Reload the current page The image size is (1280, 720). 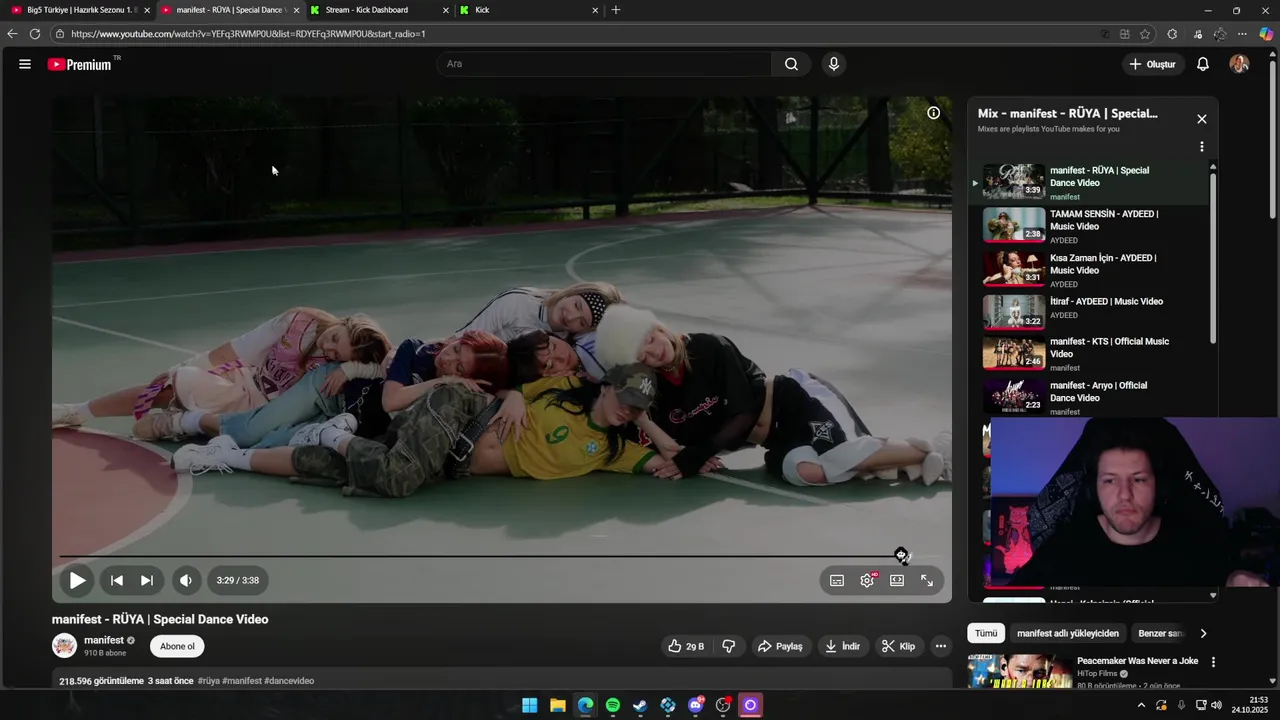pyautogui.click(x=35, y=34)
